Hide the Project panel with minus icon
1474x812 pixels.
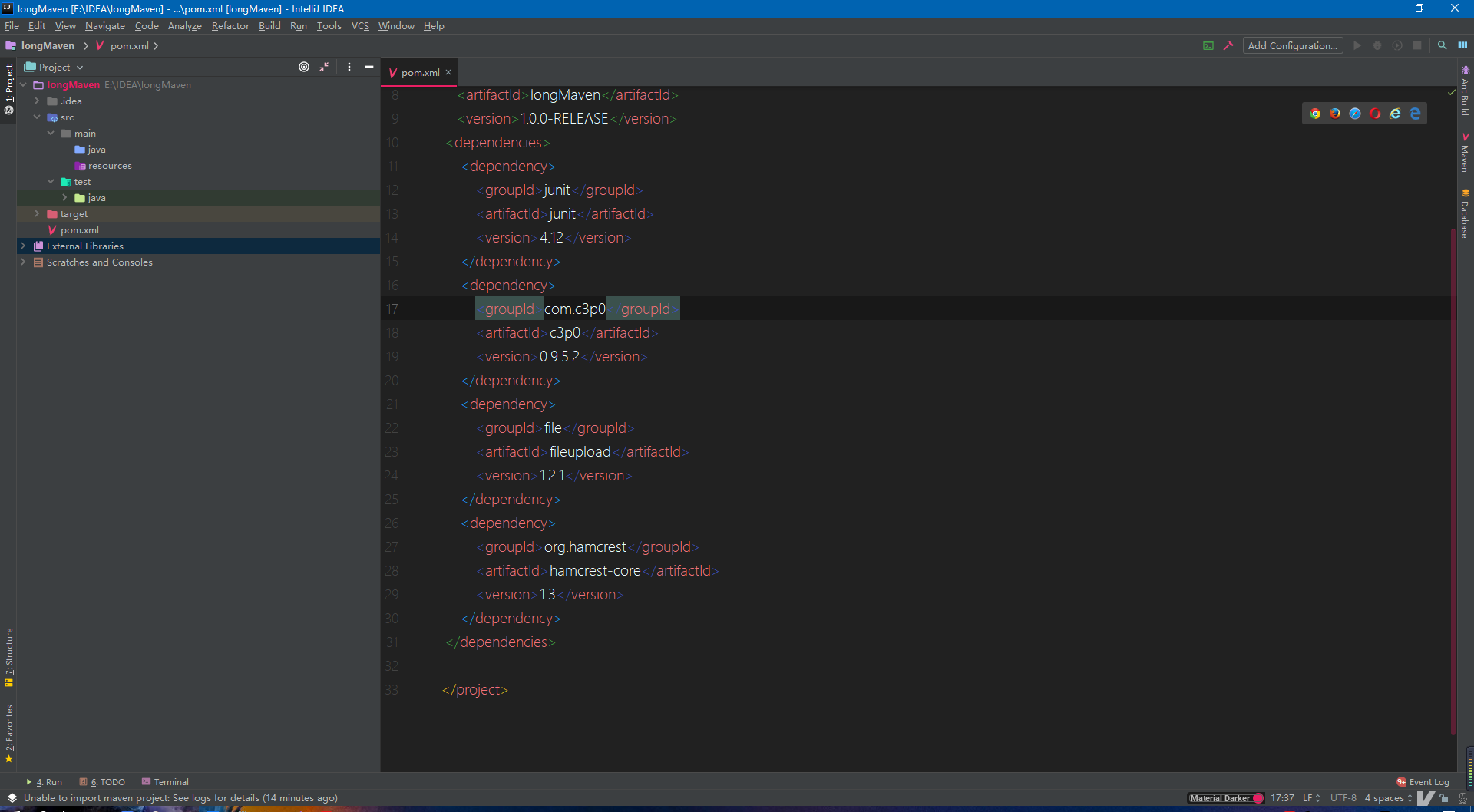(369, 68)
